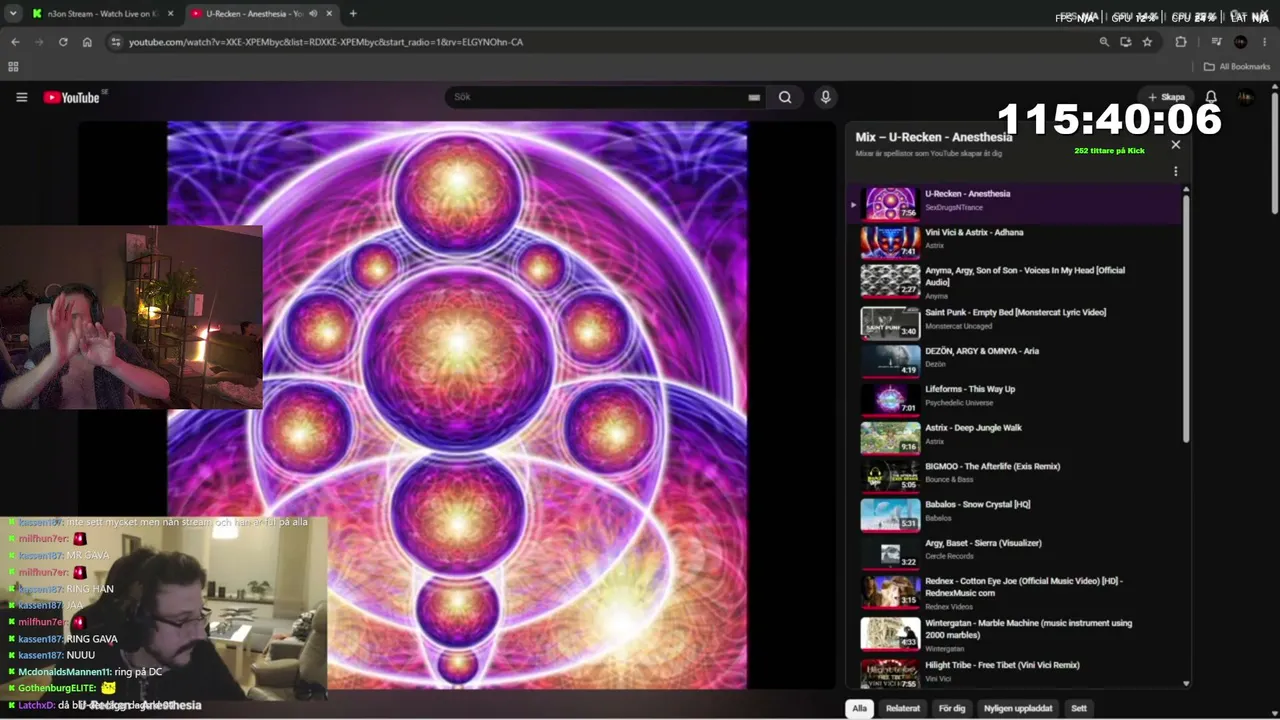Click the title BIGMOO - The Afterlife (Exis Remix)

point(992,466)
